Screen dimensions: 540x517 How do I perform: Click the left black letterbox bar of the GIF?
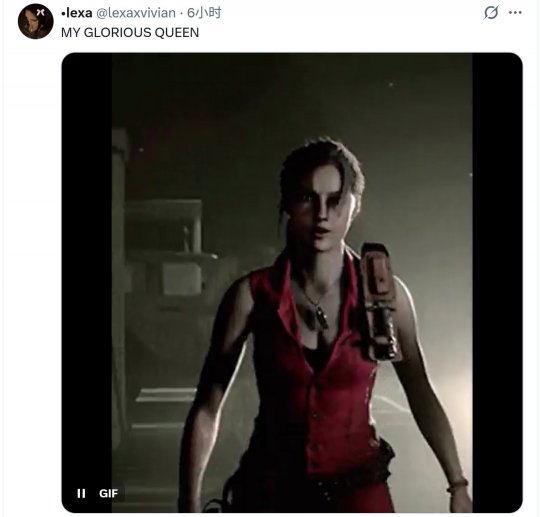(x=86, y=282)
